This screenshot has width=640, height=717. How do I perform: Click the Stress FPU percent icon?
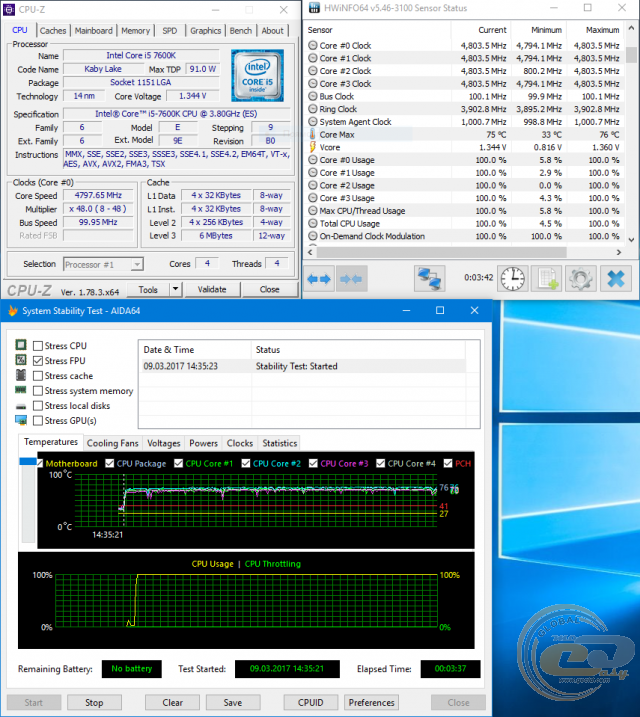click(x=21, y=360)
